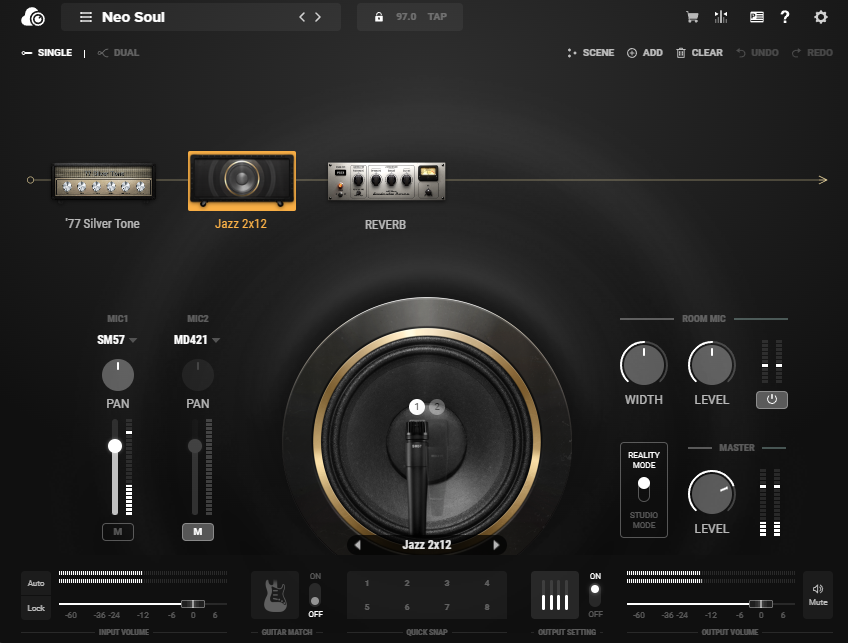Open the shopping cart store icon
This screenshot has height=643, width=848.
click(x=691, y=17)
